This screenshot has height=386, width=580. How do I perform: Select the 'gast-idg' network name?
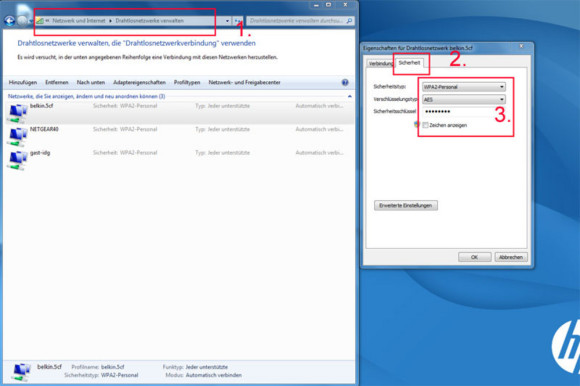tap(40, 153)
